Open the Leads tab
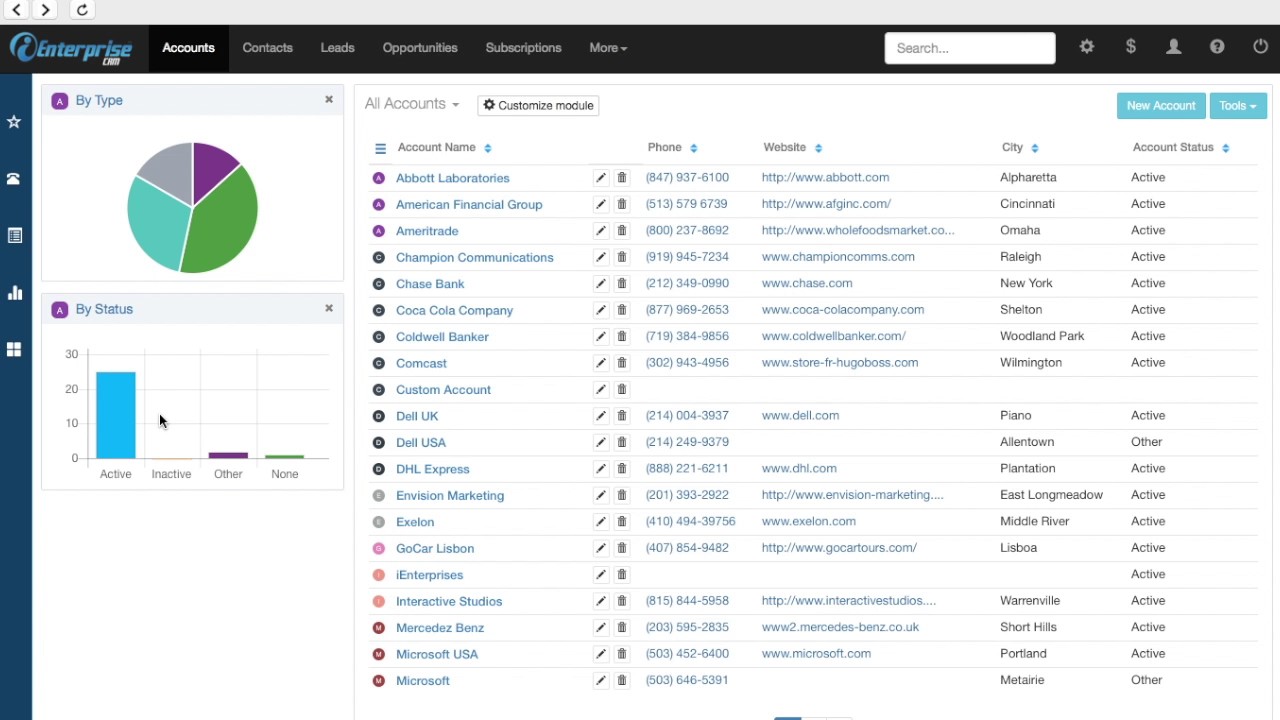The width and height of the screenshot is (1280, 720). click(x=337, y=48)
